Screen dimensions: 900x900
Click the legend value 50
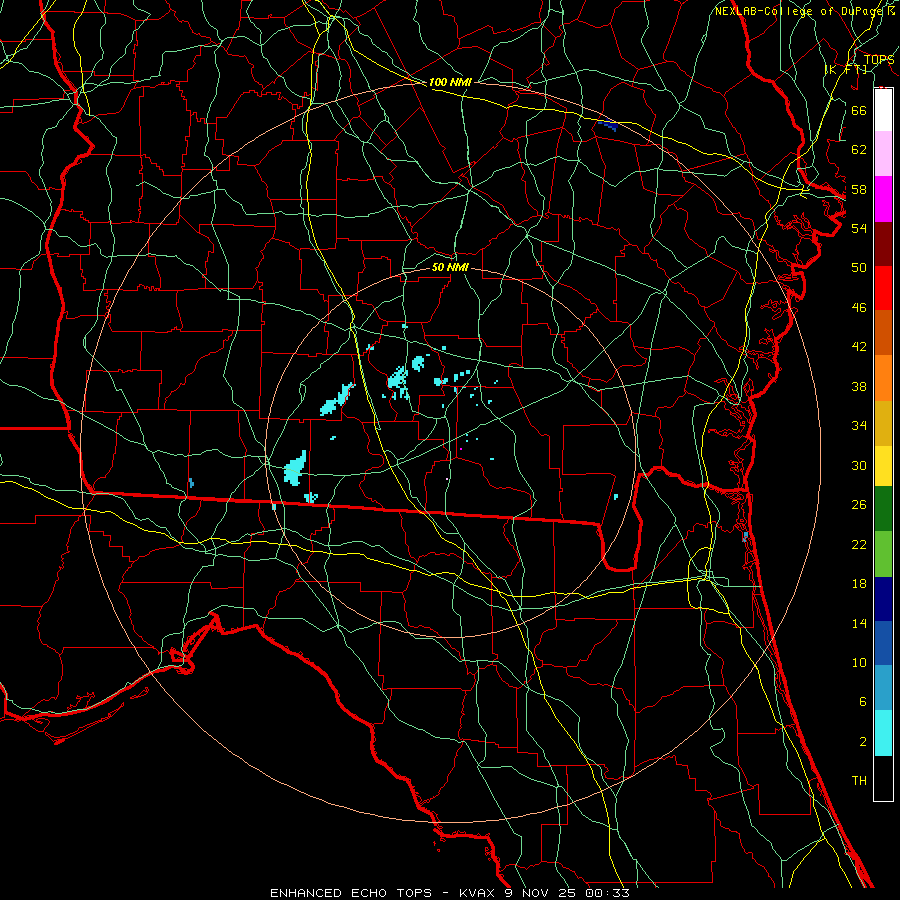[x=859, y=267]
